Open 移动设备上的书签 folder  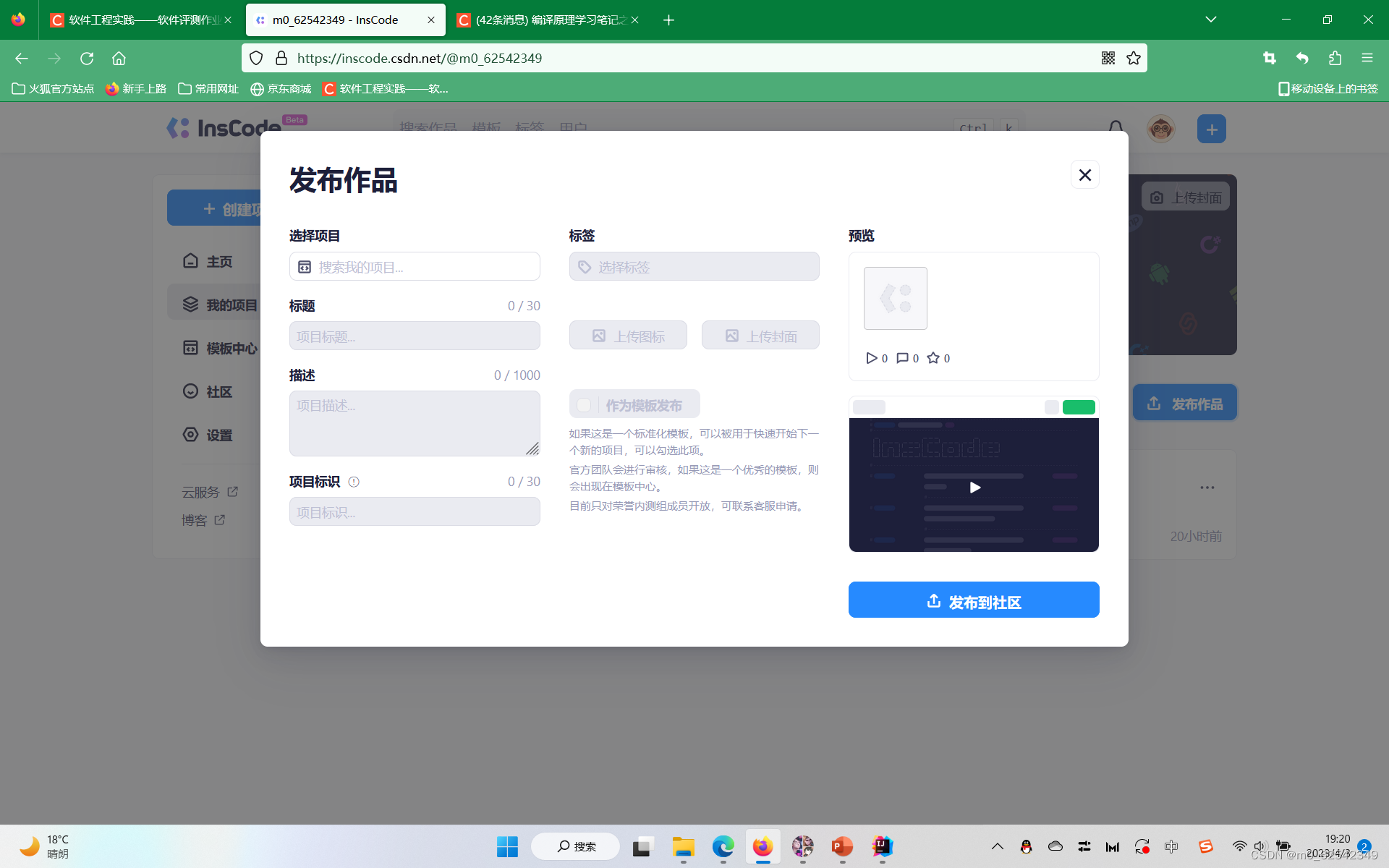[x=1328, y=88]
